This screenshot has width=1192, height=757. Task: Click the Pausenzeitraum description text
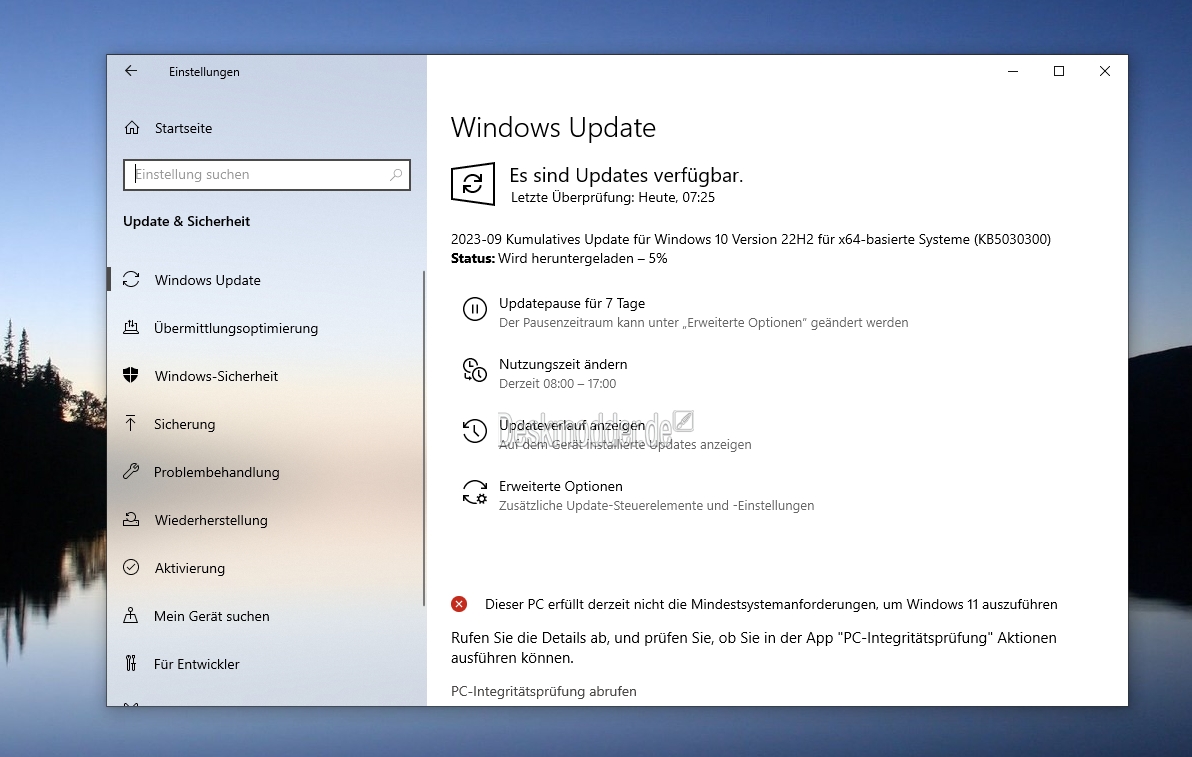703,323
